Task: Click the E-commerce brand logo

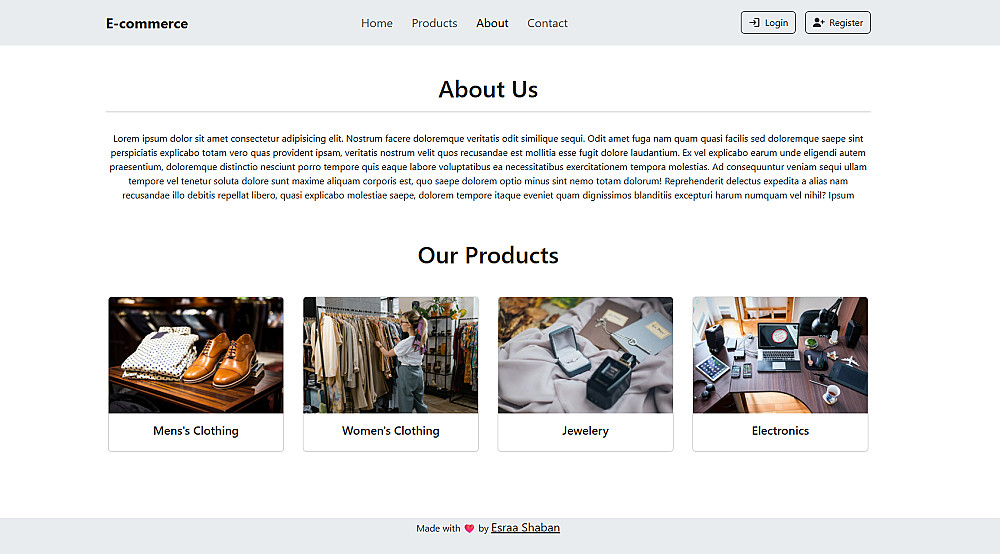Action: pyautogui.click(x=147, y=24)
